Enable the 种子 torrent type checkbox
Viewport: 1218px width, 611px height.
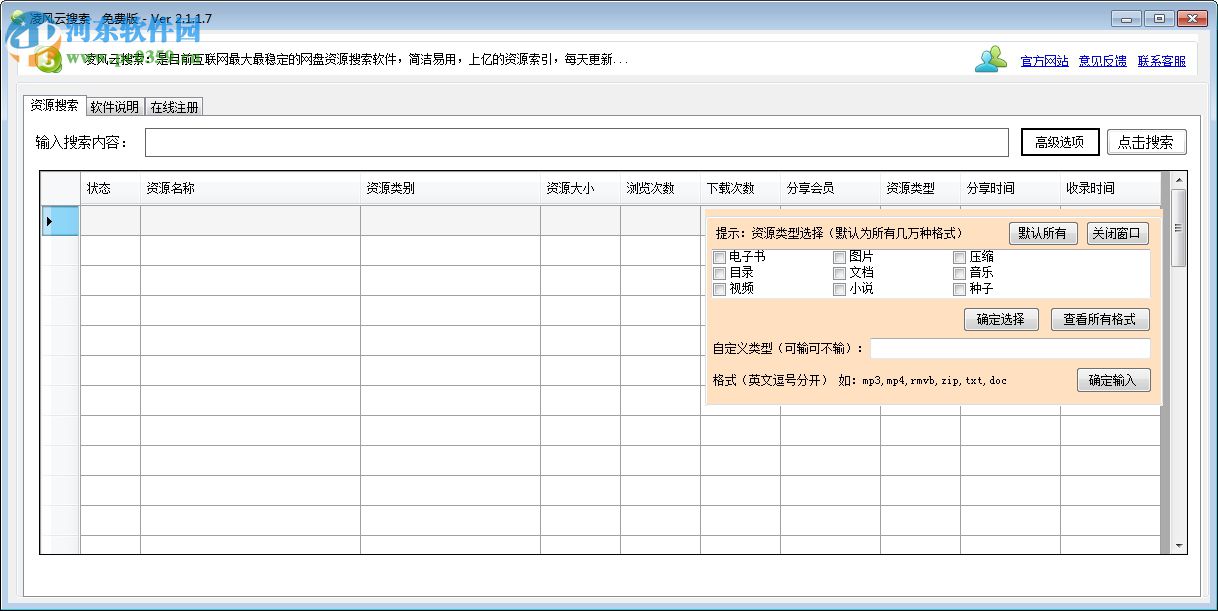tap(959, 289)
